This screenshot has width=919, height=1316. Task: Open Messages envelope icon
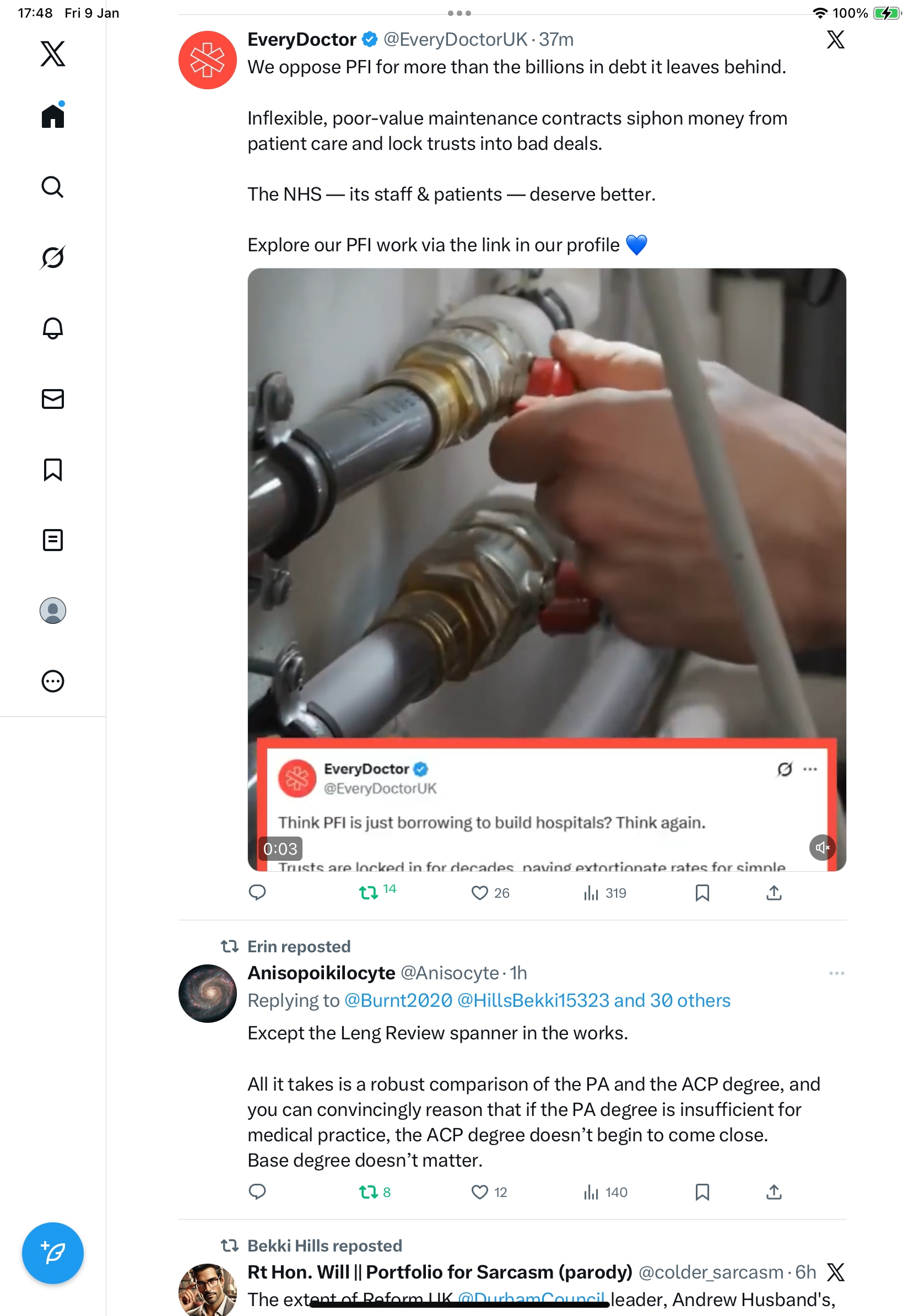(x=53, y=399)
